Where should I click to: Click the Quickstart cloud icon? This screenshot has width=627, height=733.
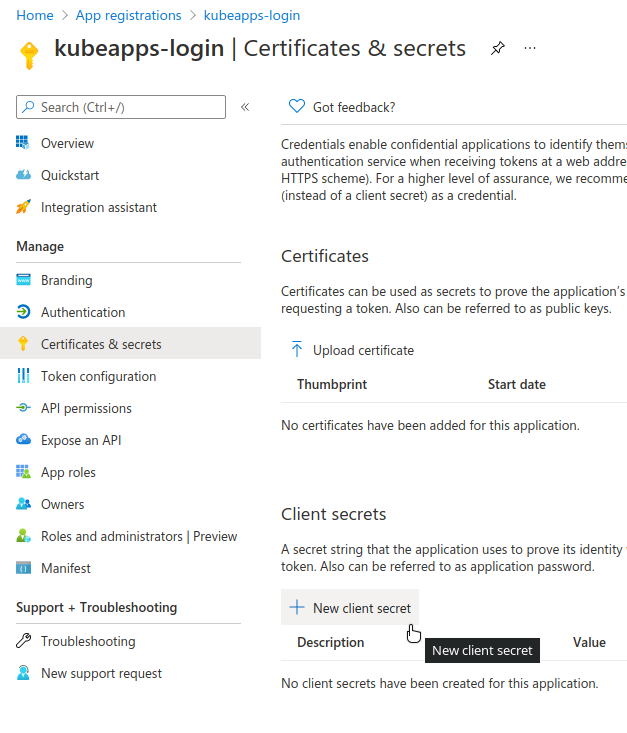(23, 175)
